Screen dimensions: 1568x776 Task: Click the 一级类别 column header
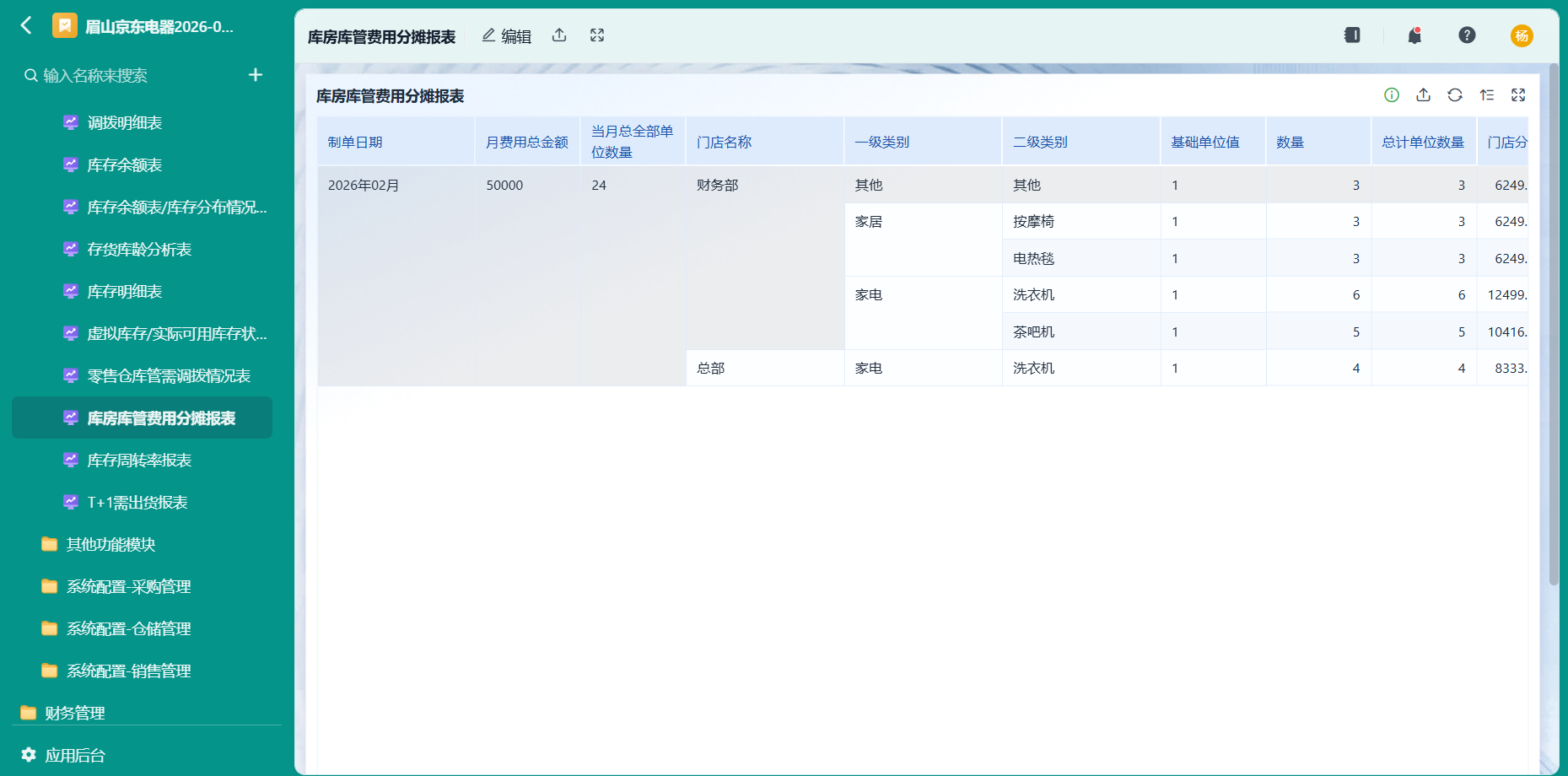923,142
